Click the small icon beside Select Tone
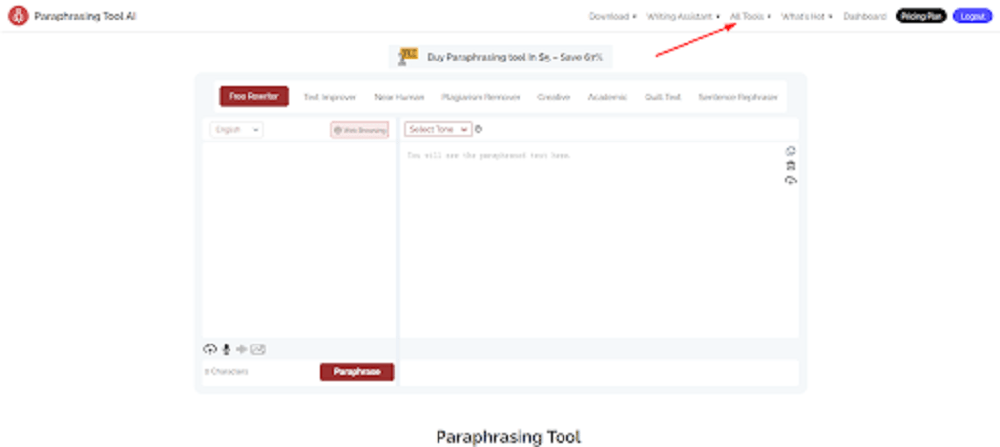Viewport: 1000px width, 447px height. pos(479,129)
